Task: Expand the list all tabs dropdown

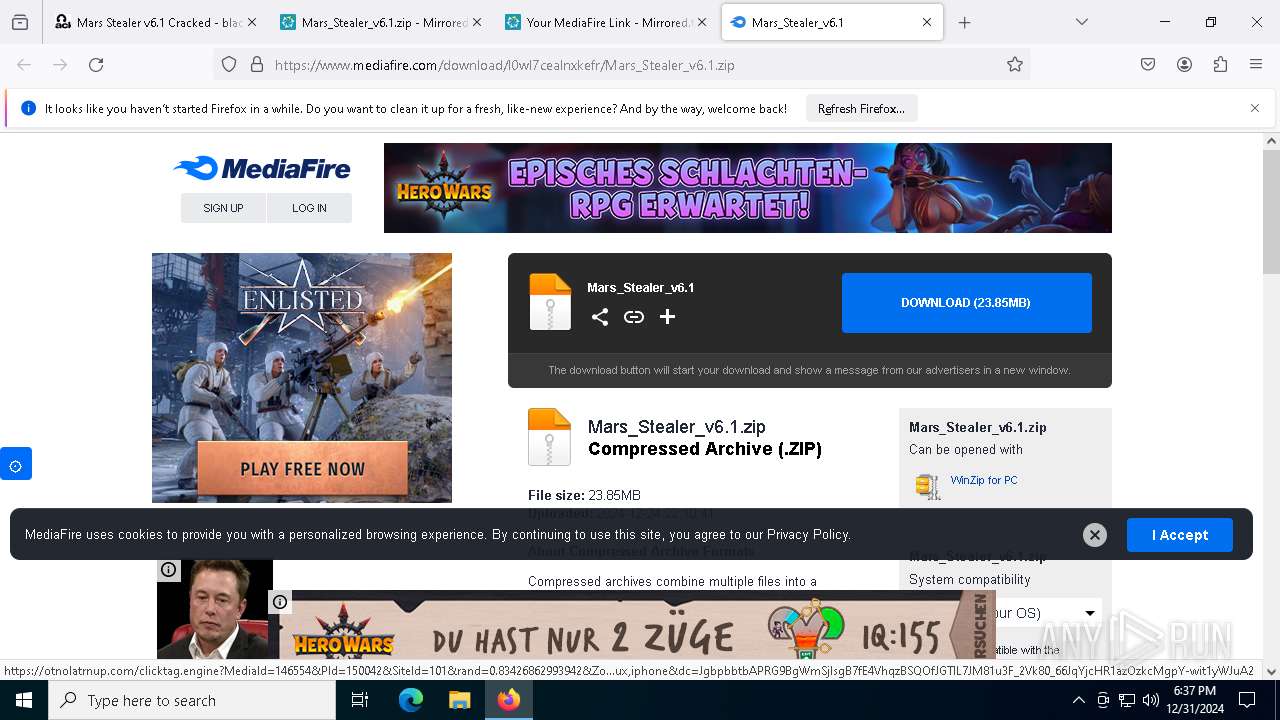Action: point(1082,22)
